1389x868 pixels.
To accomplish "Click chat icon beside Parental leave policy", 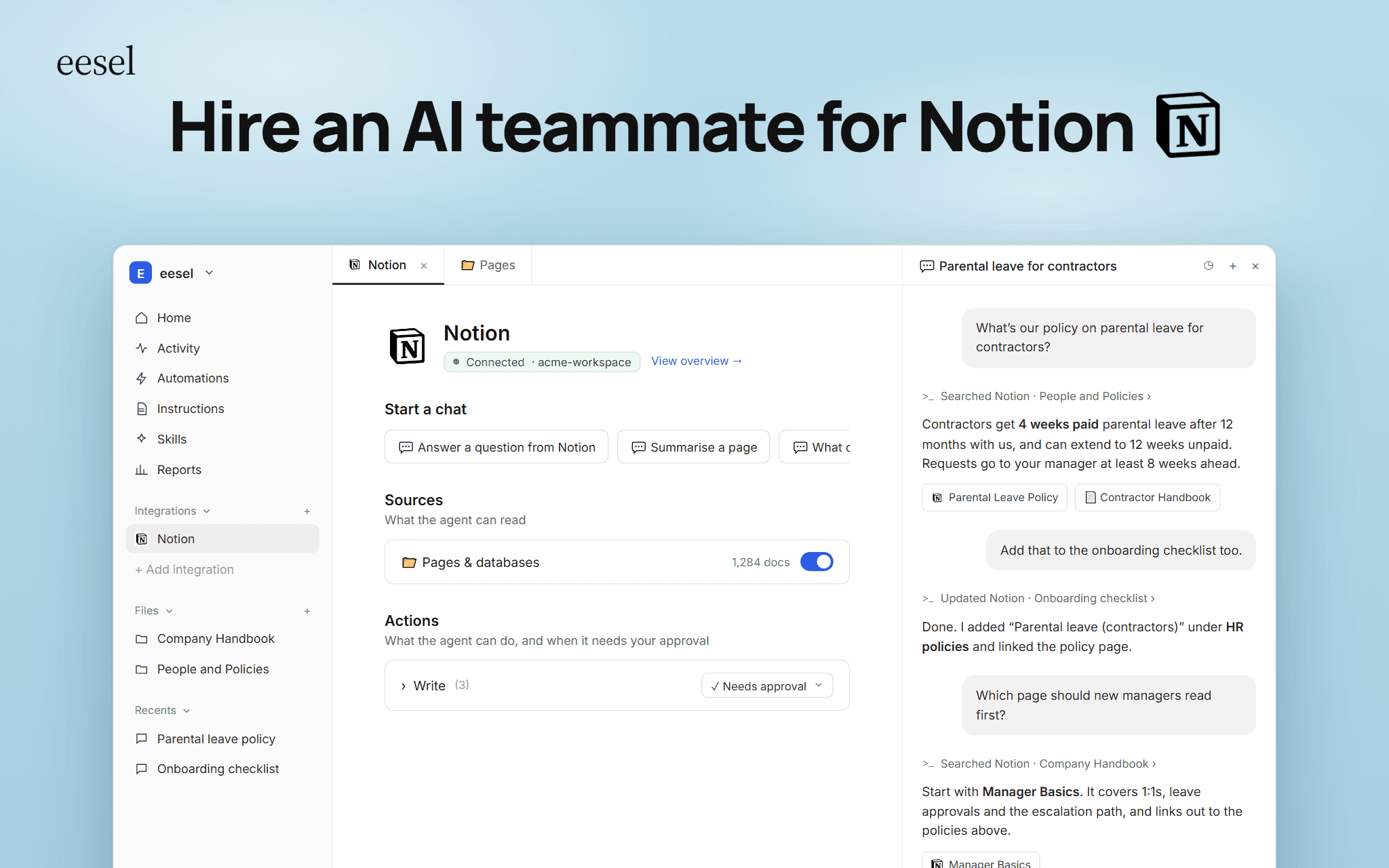I will point(141,738).
